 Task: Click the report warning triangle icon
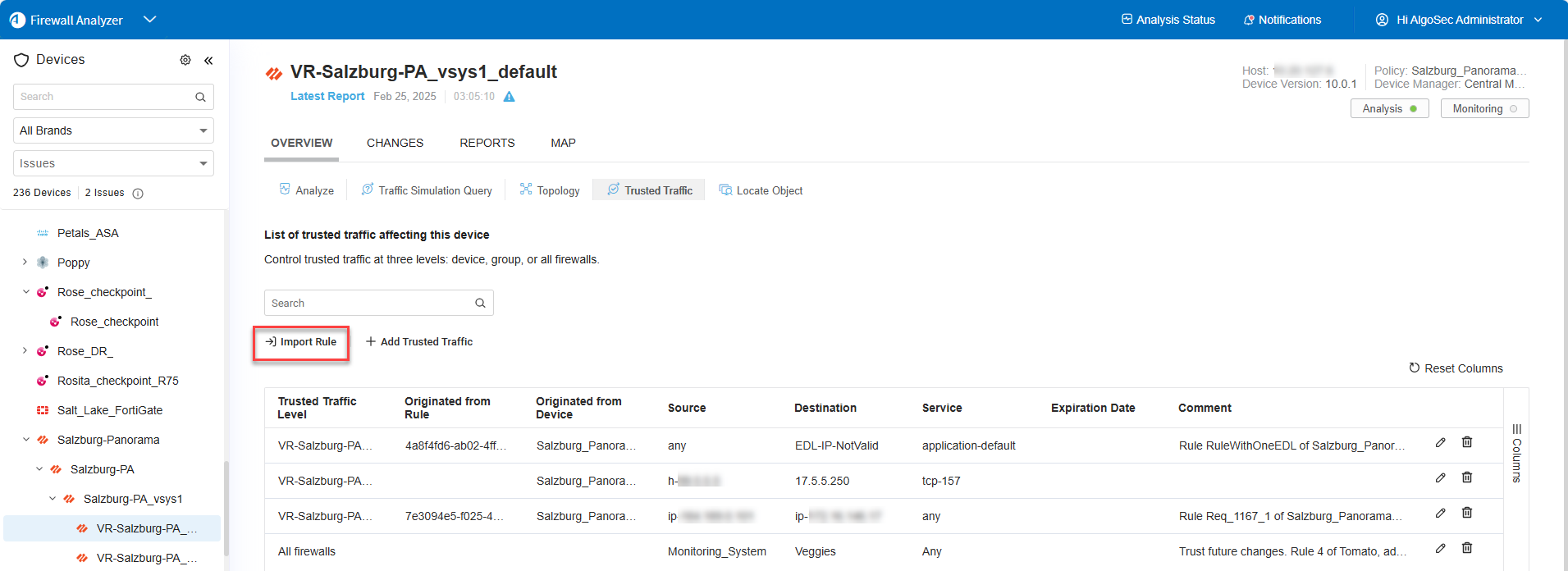pos(509,97)
